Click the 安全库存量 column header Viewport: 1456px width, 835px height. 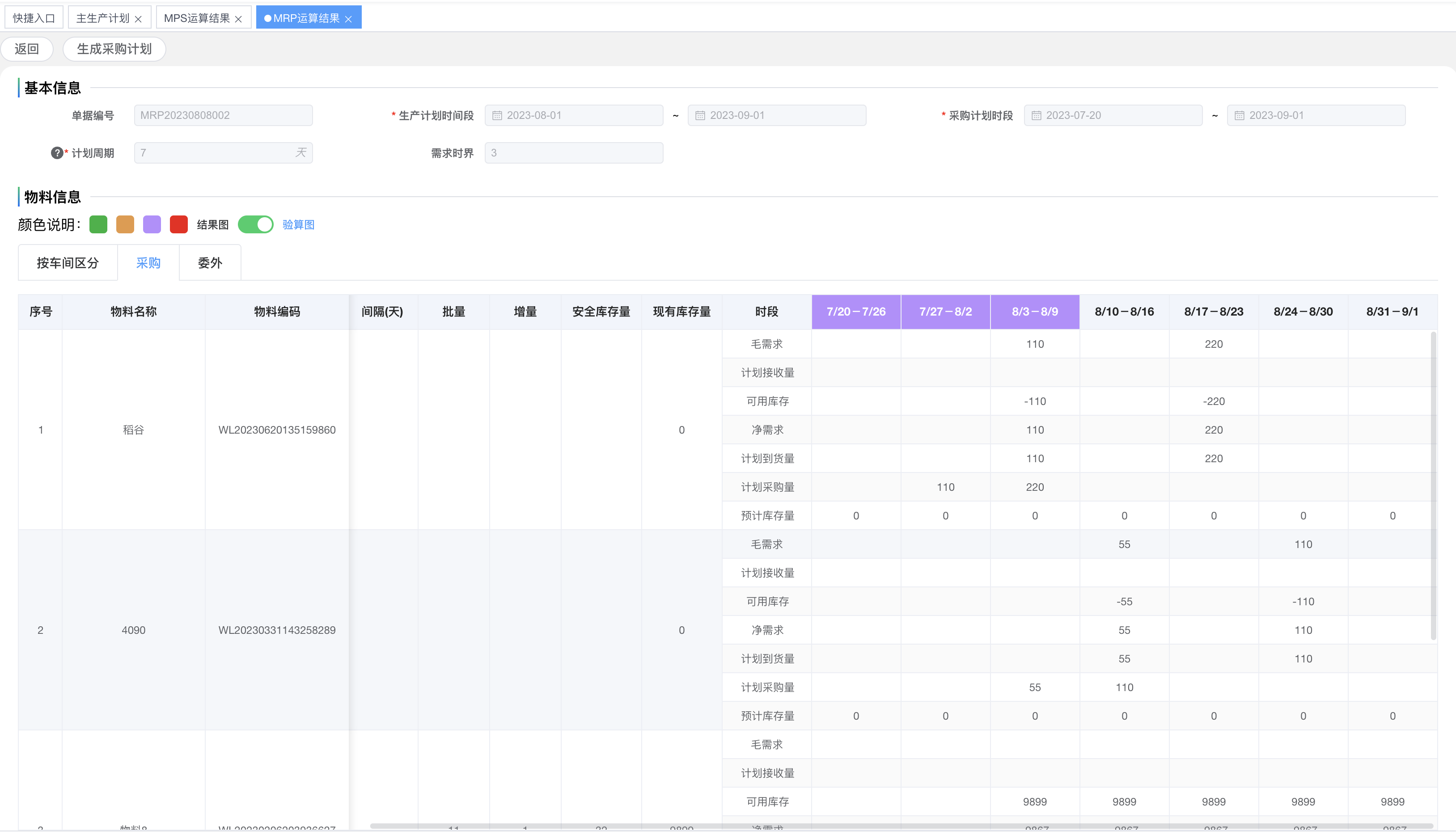601,312
